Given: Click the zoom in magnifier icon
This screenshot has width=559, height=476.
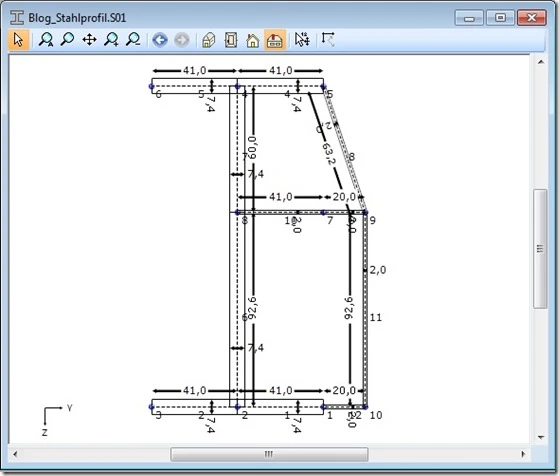Looking at the screenshot, I should pyautogui.click(x=111, y=40).
